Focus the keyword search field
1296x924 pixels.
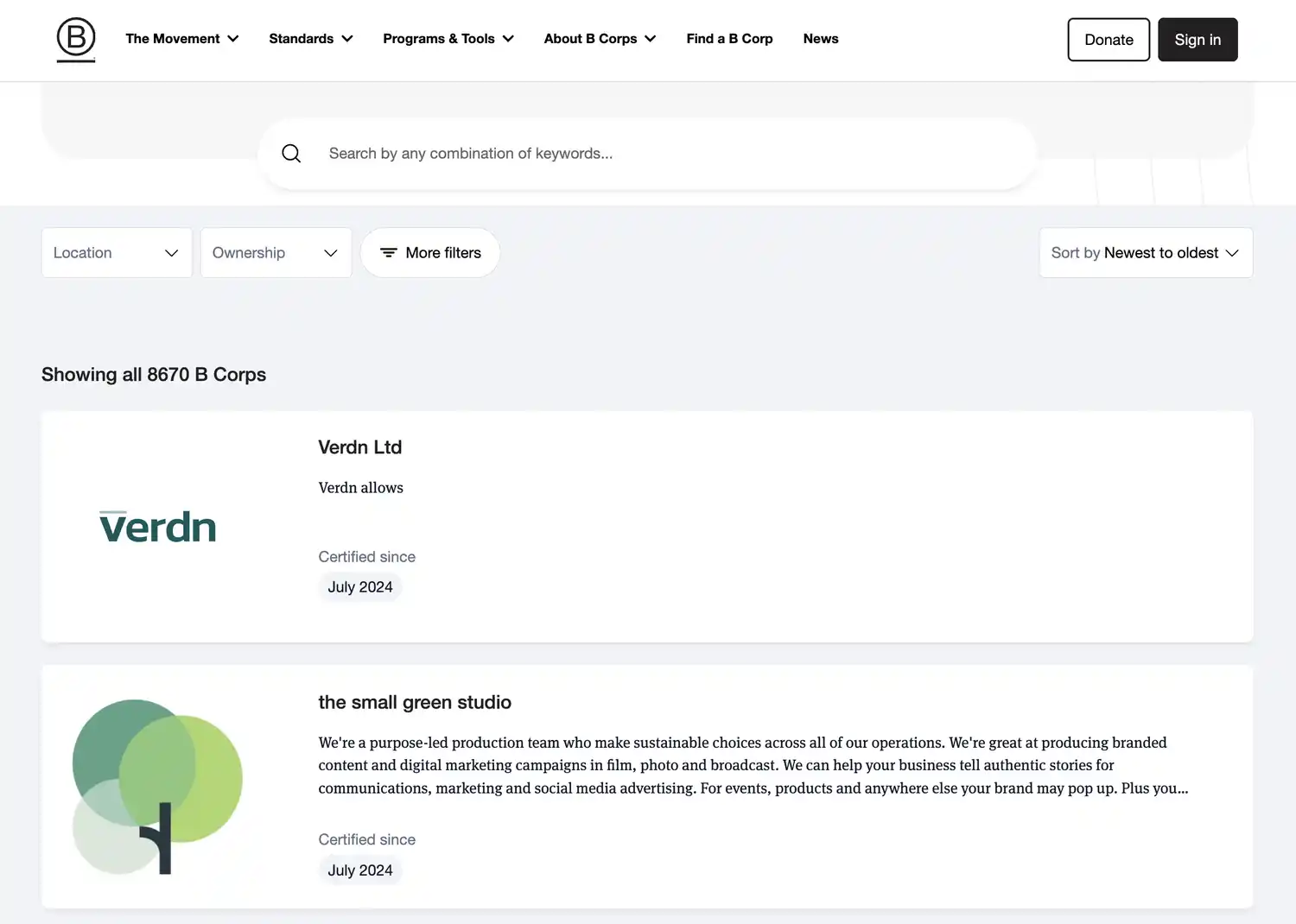point(657,154)
